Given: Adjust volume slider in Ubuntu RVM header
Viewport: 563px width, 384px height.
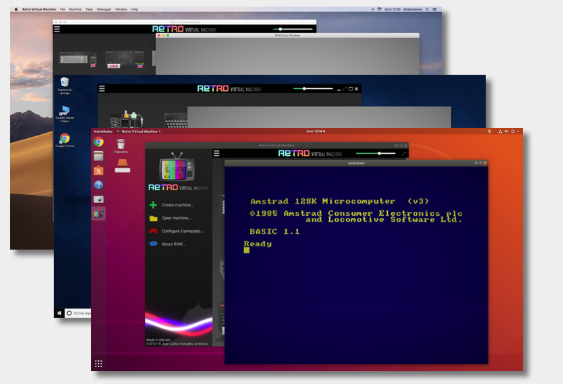Looking at the screenshot, I should [x=375, y=153].
